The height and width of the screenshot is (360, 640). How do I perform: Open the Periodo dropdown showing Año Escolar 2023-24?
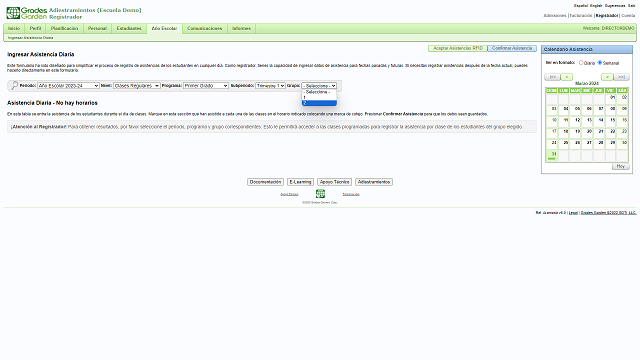[68, 86]
